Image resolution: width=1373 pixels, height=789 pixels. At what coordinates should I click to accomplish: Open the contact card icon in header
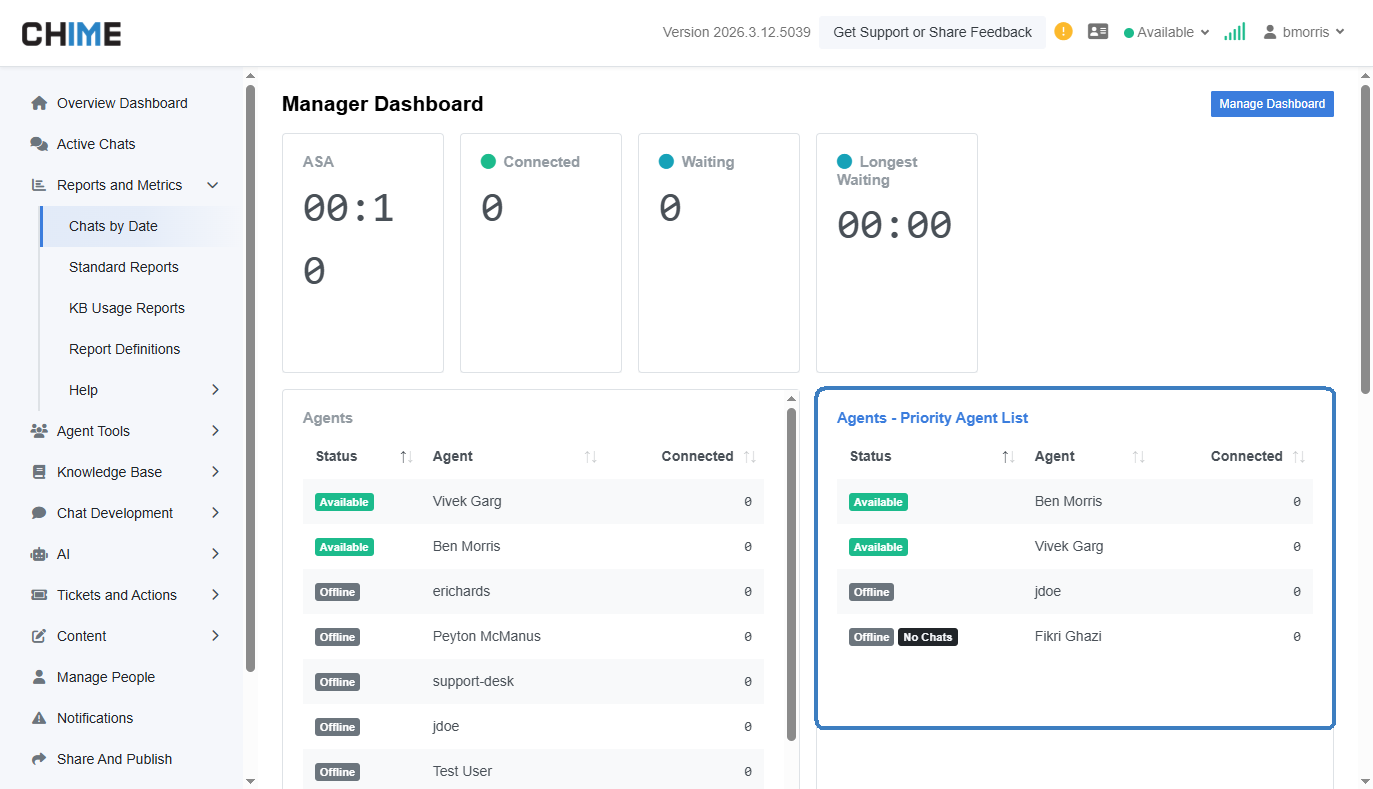pos(1098,32)
